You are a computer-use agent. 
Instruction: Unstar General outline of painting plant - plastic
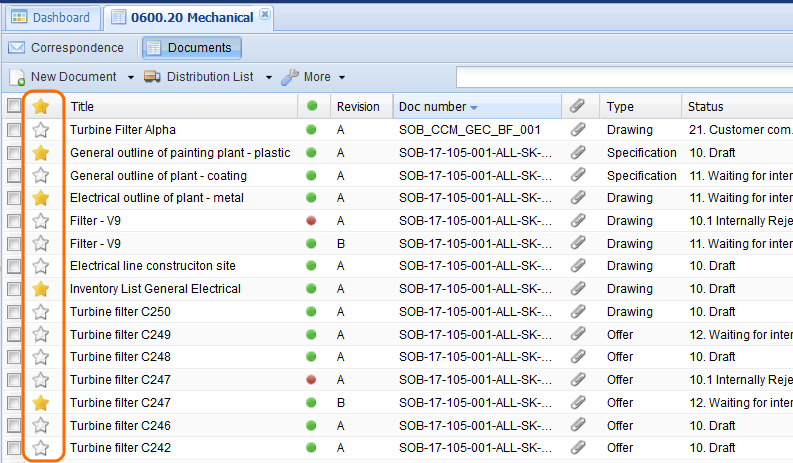(x=41, y=153)
